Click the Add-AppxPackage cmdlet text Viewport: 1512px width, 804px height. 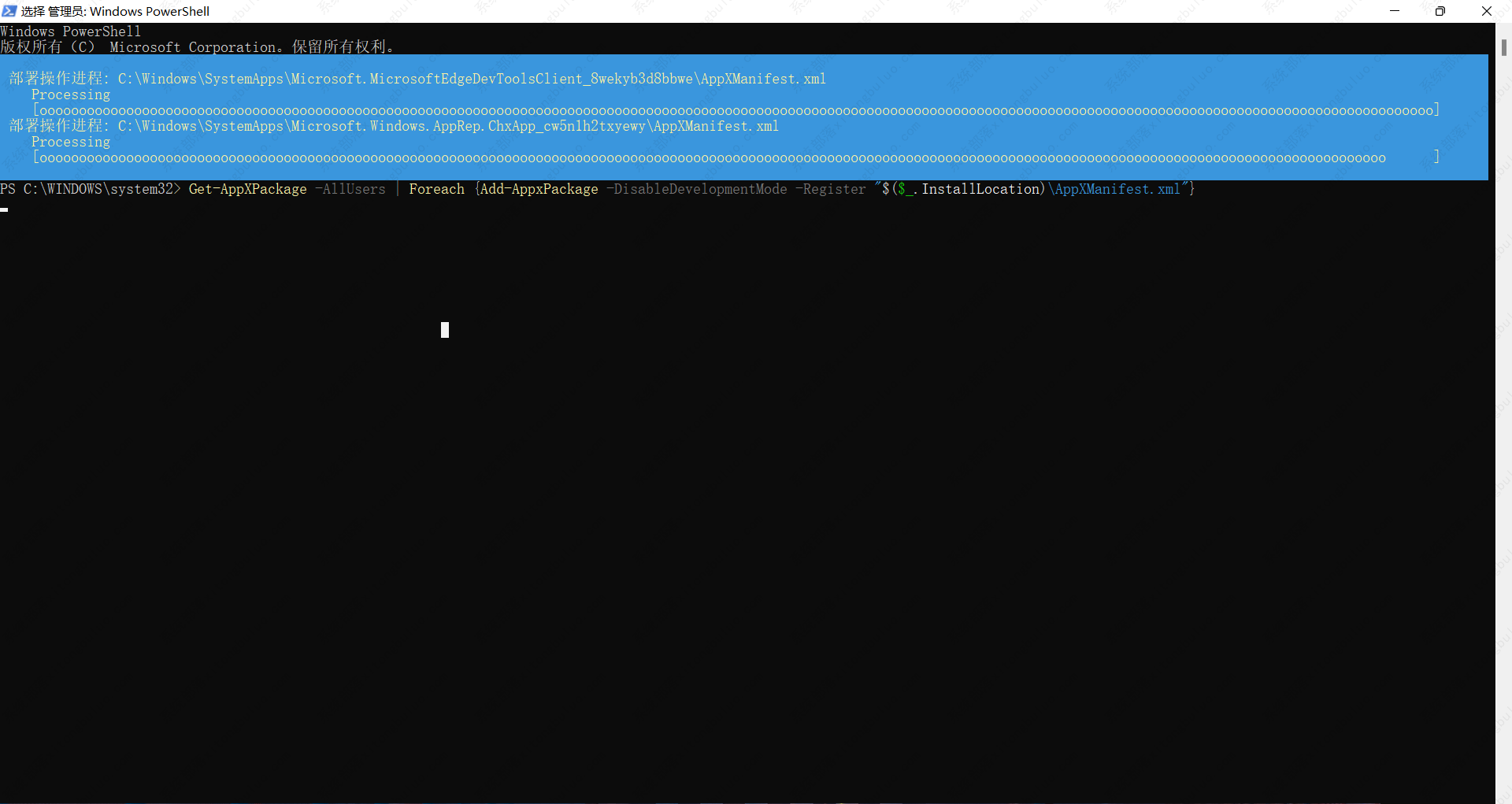pos(539,189)
